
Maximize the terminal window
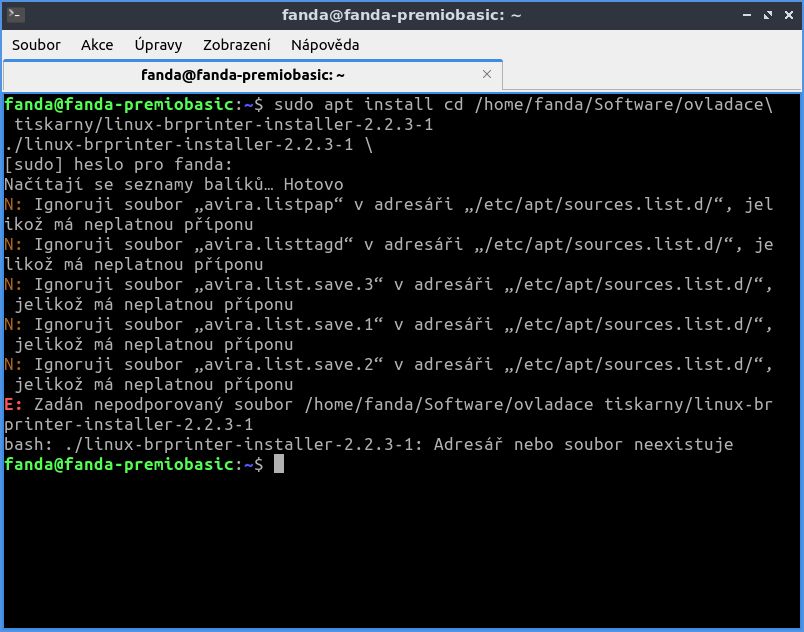[765, 15]
